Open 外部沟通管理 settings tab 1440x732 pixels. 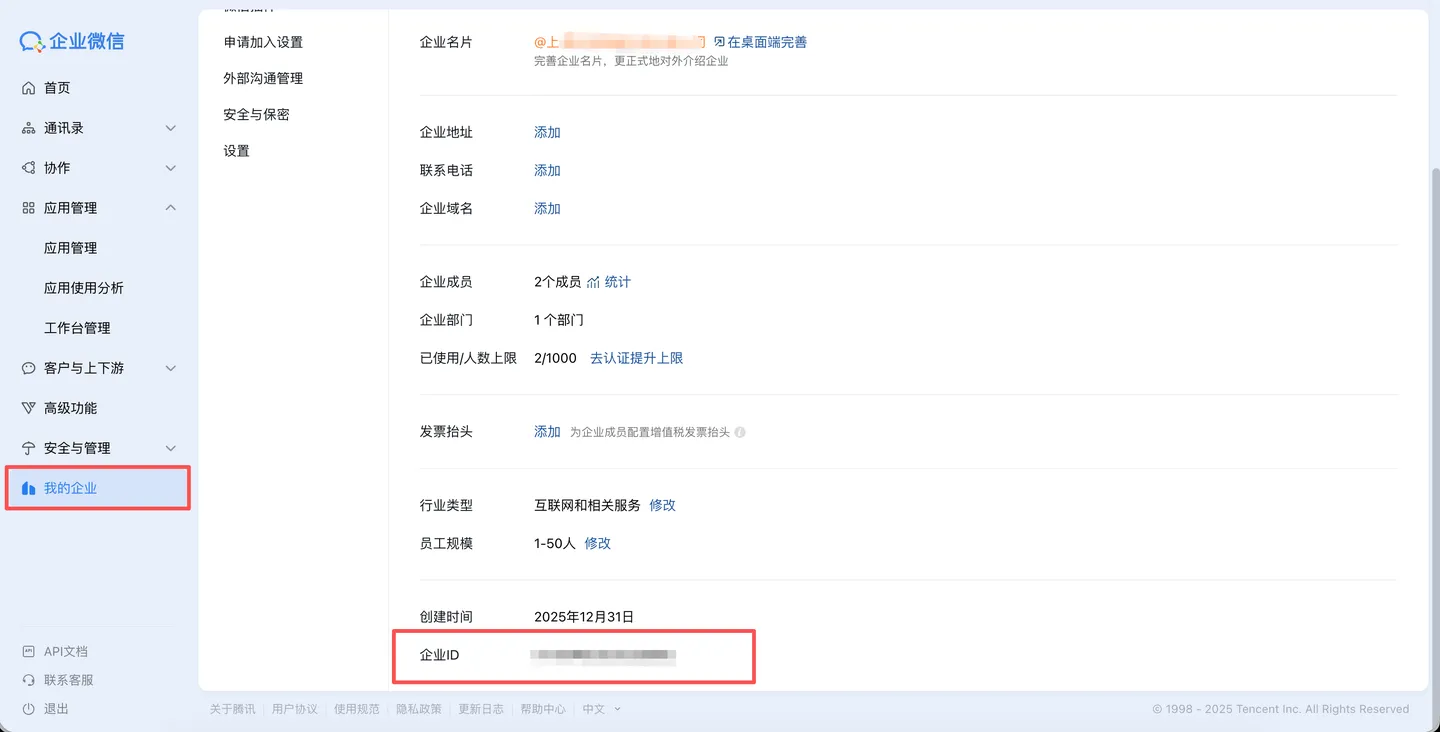(x=263, y=78)
